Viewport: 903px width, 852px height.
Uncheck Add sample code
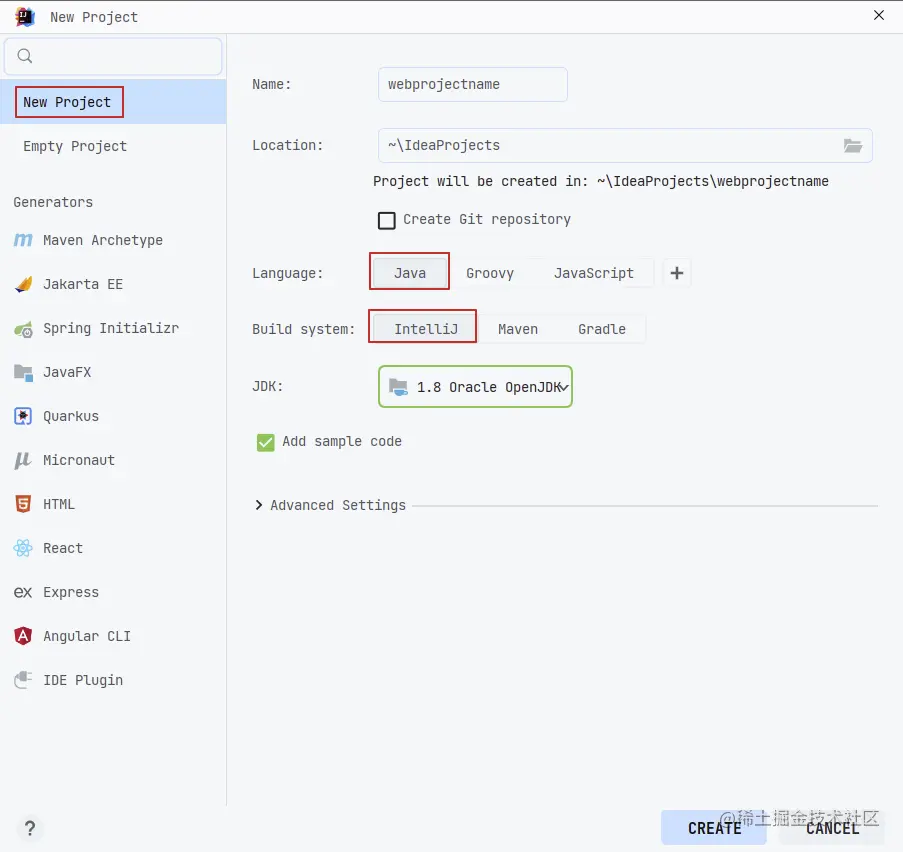265,442
